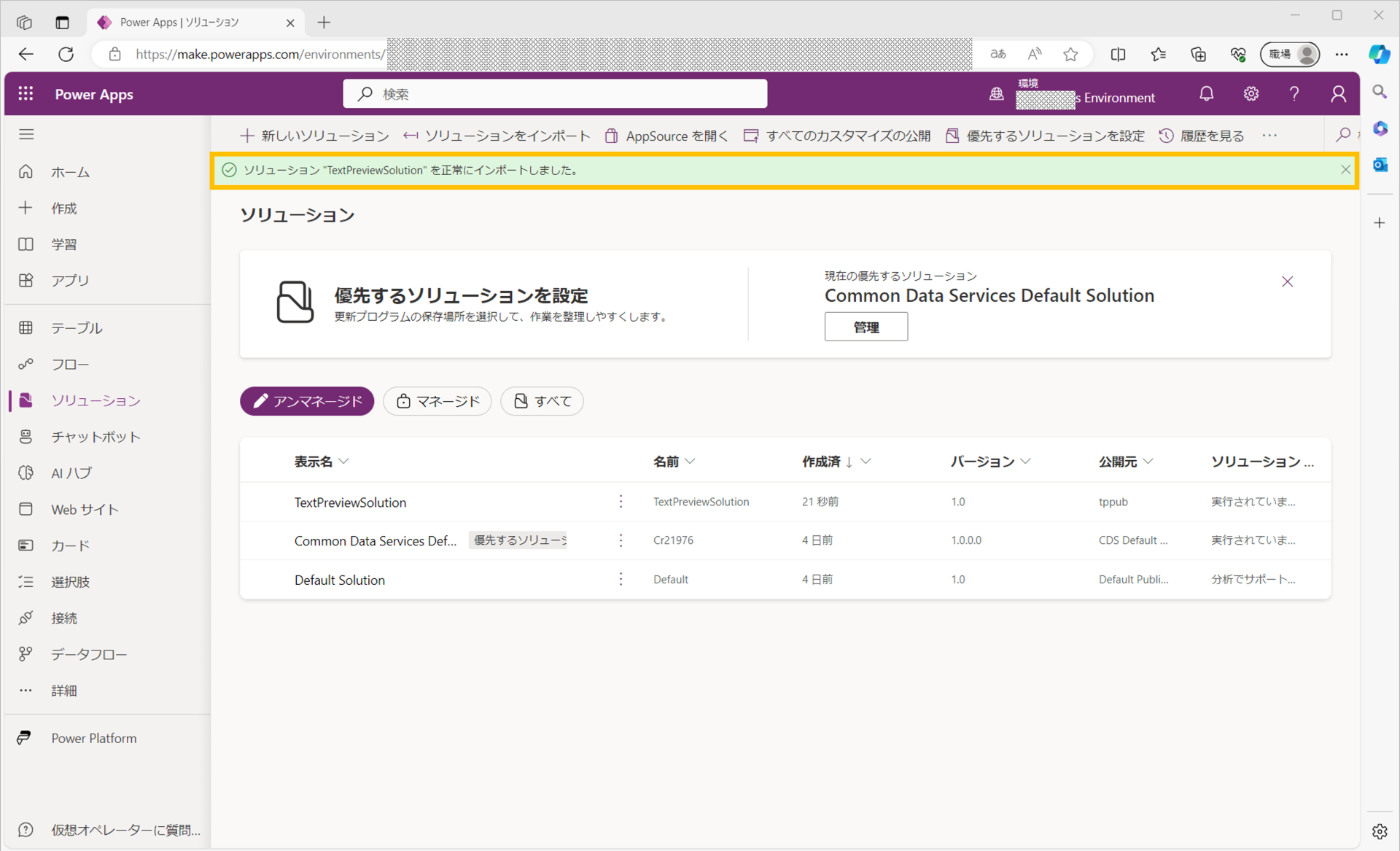Open Power Platform in left navigation
The height and width of the screenshot is (851, 1400).
click(107, 738)
